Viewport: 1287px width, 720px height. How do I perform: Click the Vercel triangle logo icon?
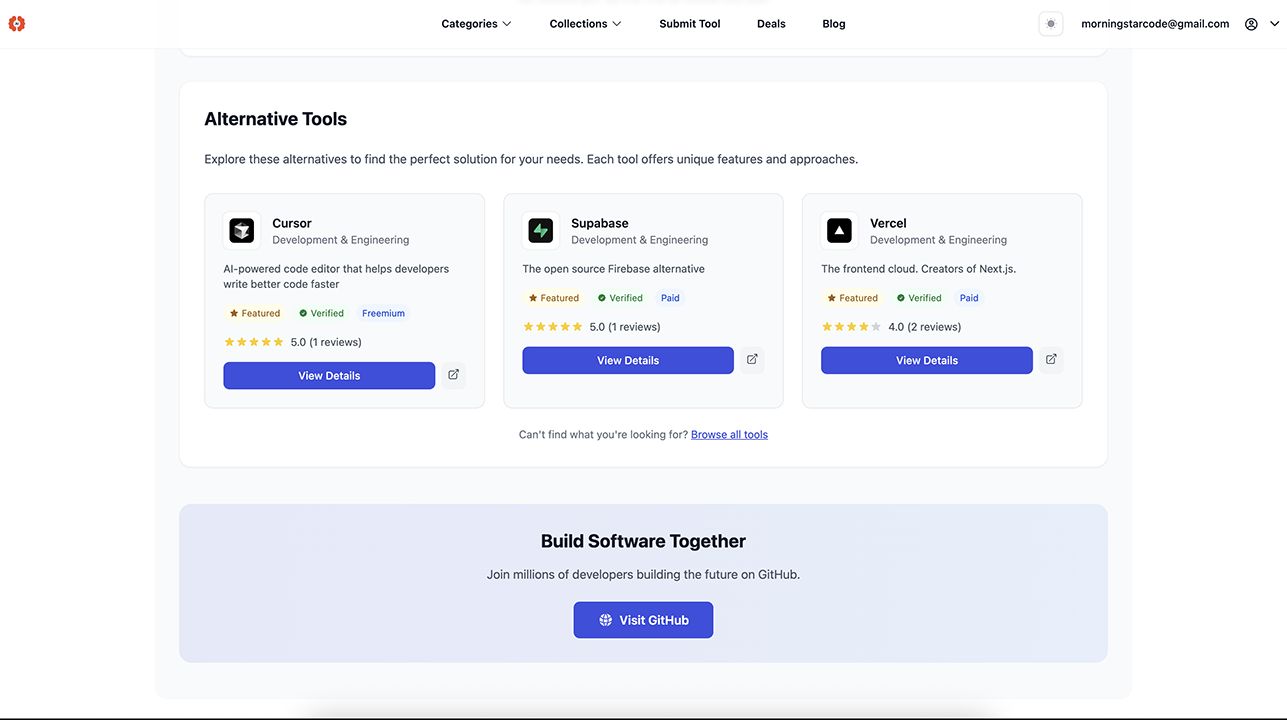coord(839,231)
